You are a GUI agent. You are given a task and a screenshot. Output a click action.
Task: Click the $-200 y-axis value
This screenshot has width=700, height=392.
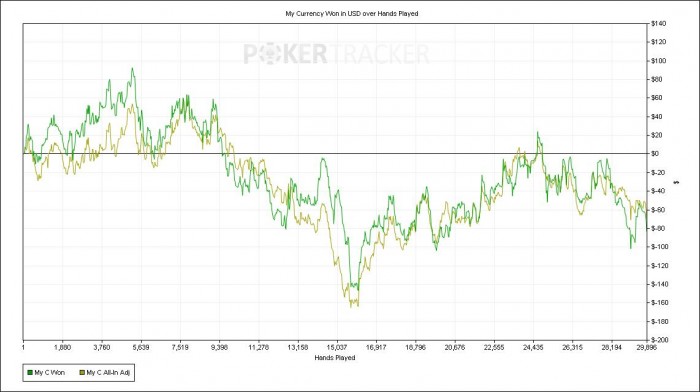(x=659, y=340)
